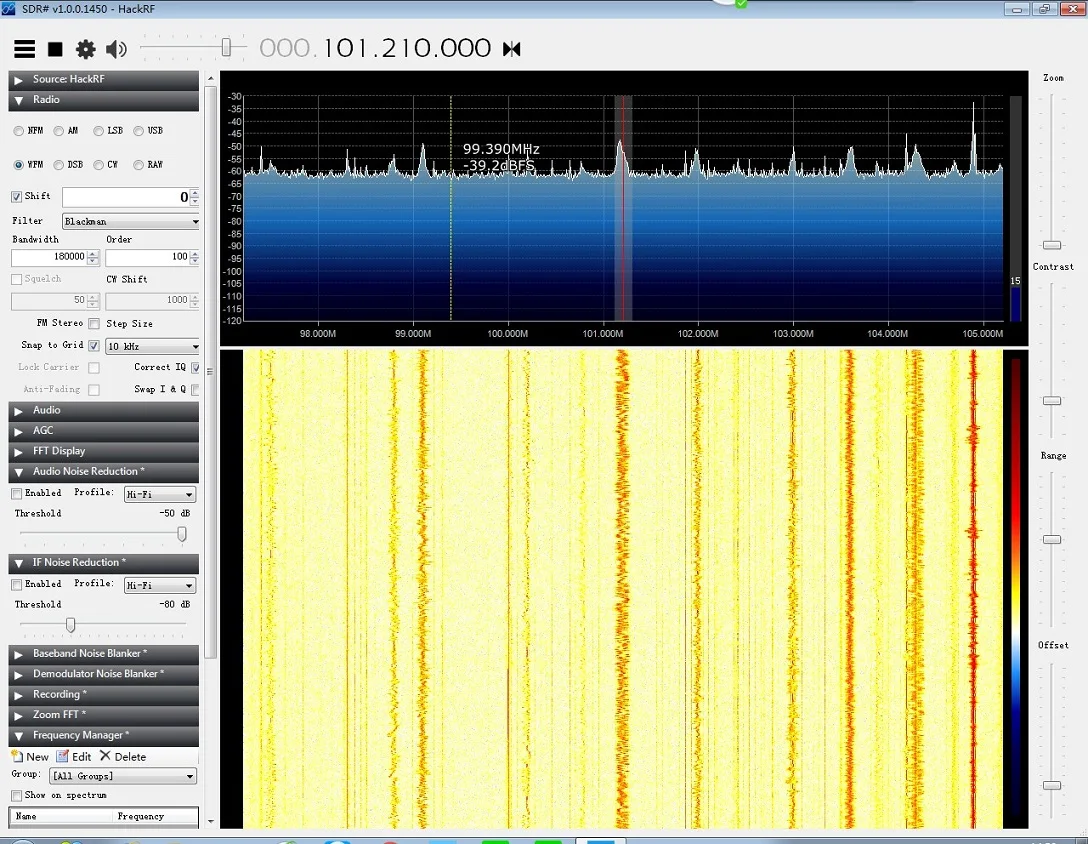Click the Frequency column header
This screenshot has height=844, width=1088.
155,816
